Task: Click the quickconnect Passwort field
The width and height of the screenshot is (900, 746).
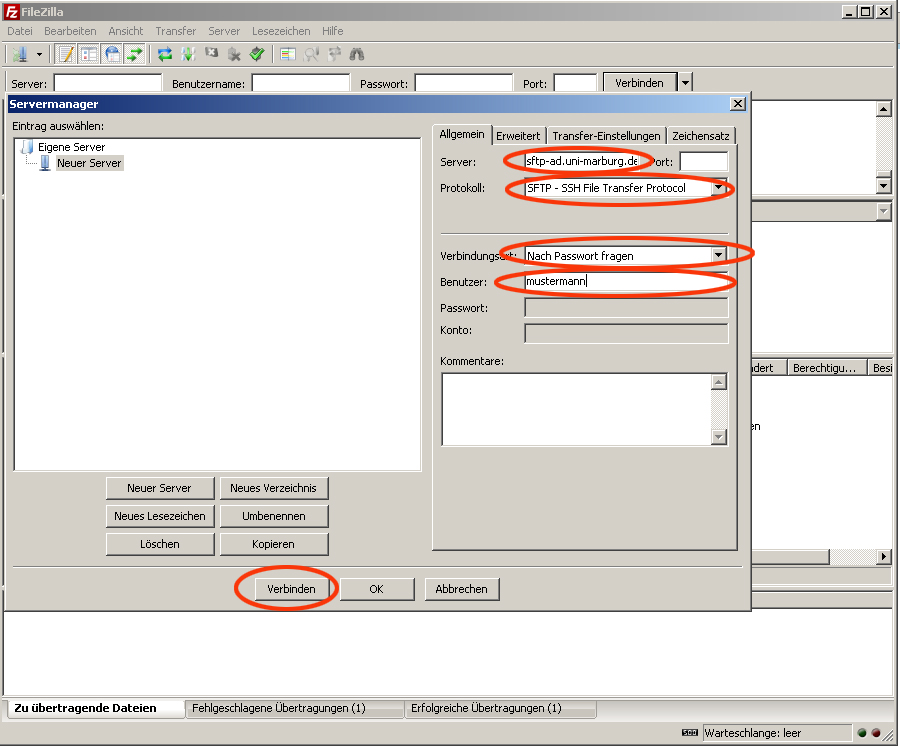Action: (464, 83)
